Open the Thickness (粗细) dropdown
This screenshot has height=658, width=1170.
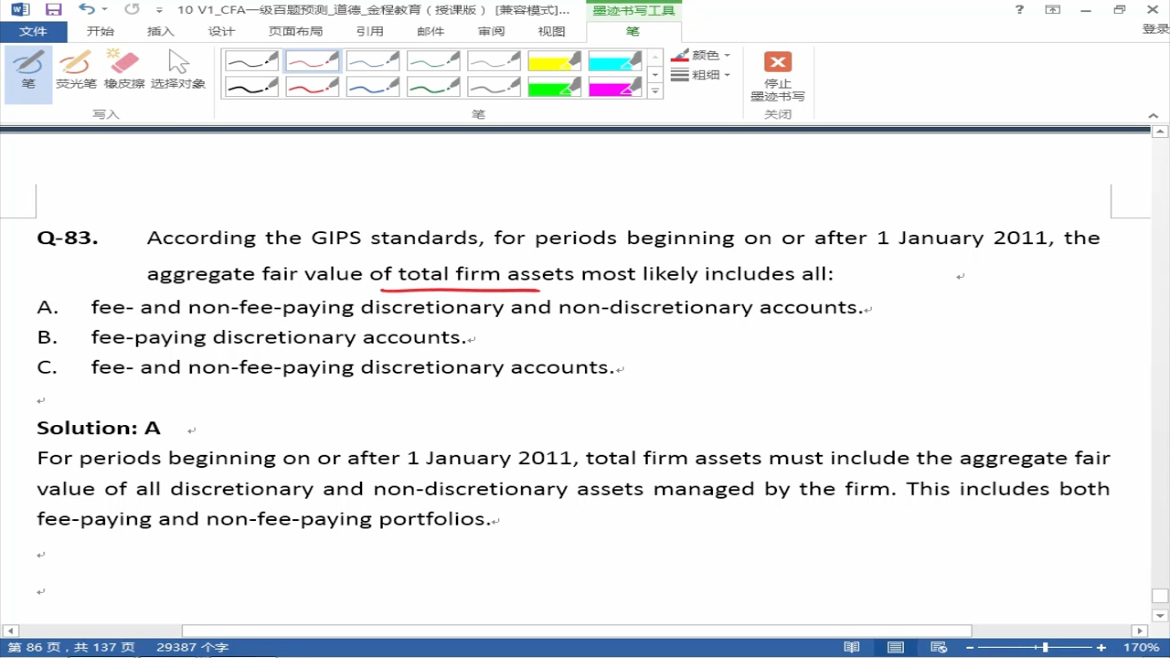click(701, 75)
